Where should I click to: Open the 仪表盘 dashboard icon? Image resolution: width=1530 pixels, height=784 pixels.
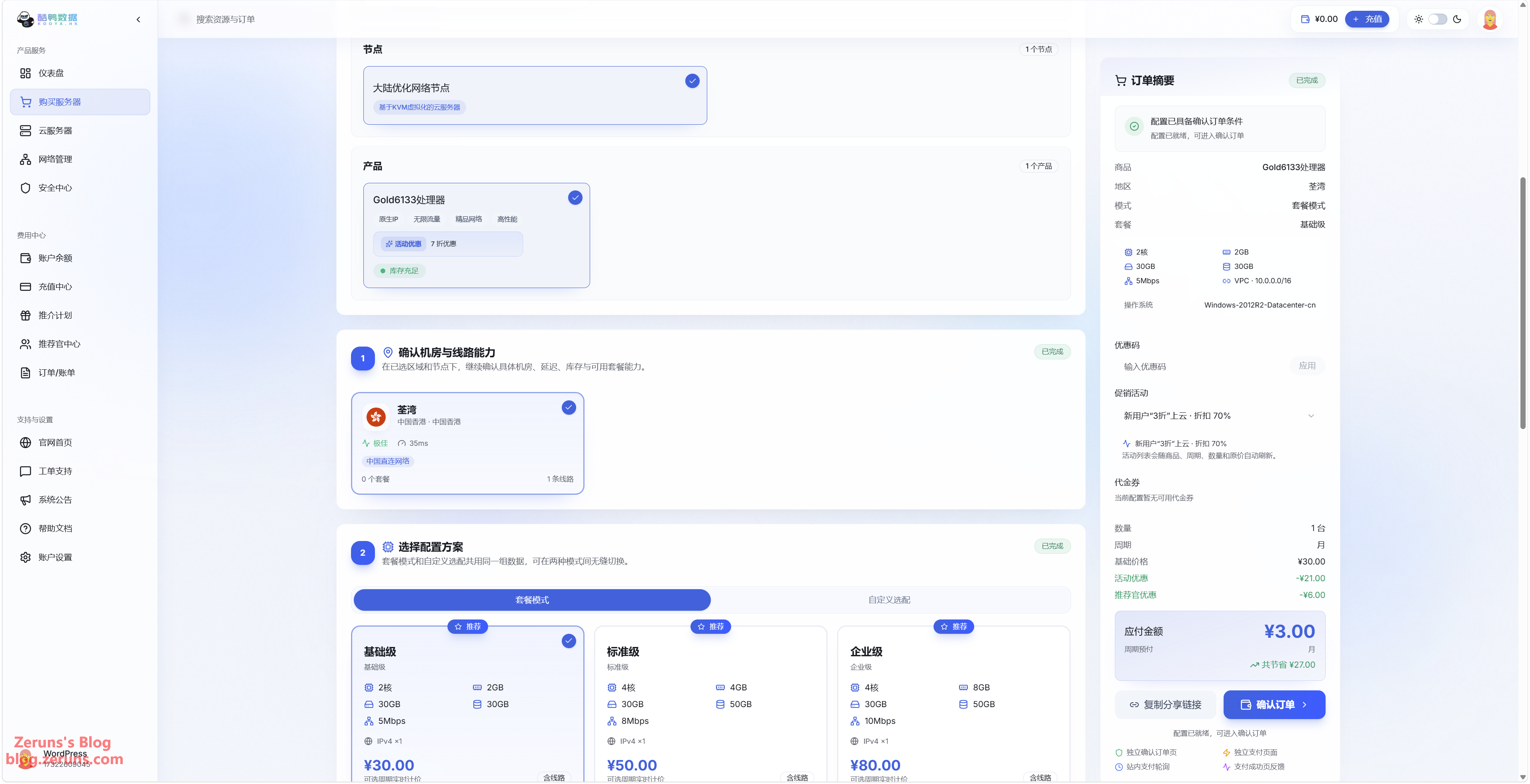pyautogui.click(x=25, y=73)
